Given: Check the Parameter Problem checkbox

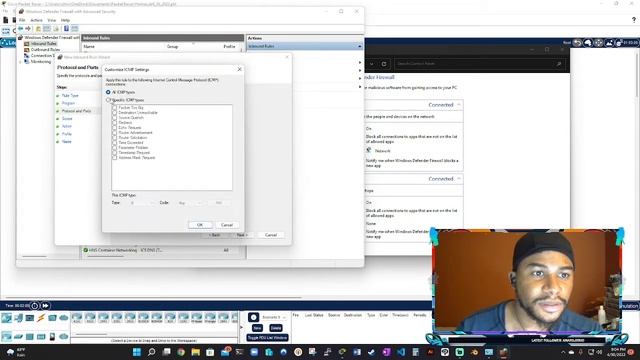Looking at the screenshot, I should [115, 147].
